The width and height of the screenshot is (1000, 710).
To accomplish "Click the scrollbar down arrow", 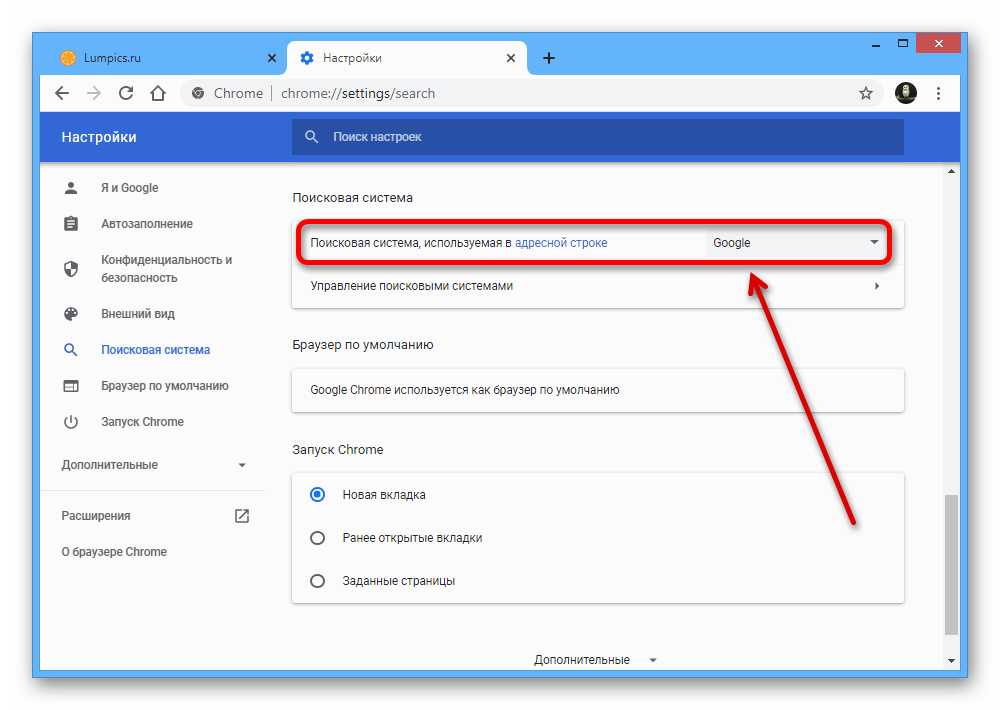I will (951, 660).
